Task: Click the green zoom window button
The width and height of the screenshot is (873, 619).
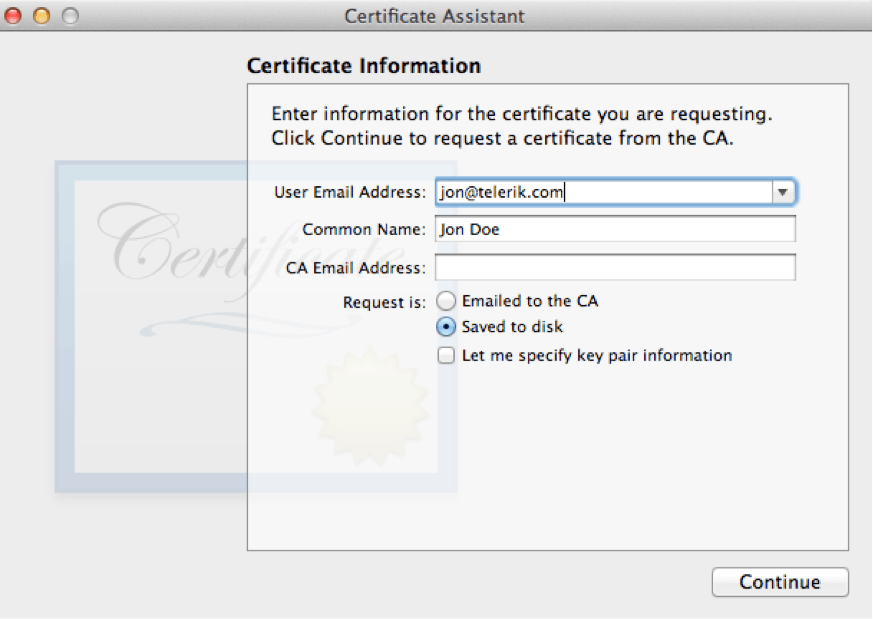Action: [70, 16]
